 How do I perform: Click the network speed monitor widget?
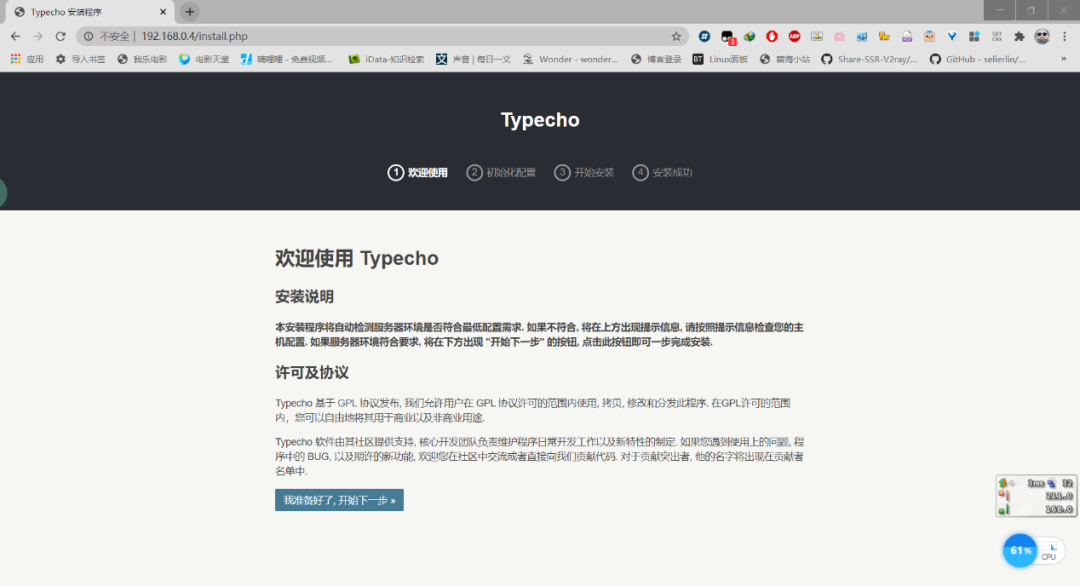(1037, 496)
